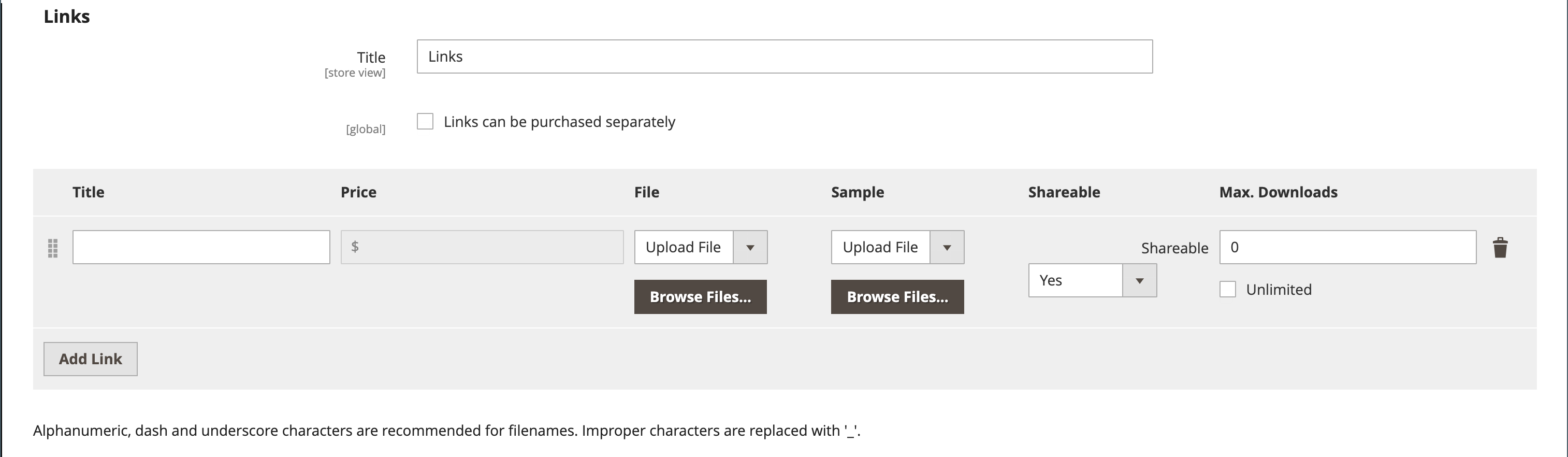Enable 'Links can be purchased separately' checkbox
The image size is (1568, 457).
425,121
